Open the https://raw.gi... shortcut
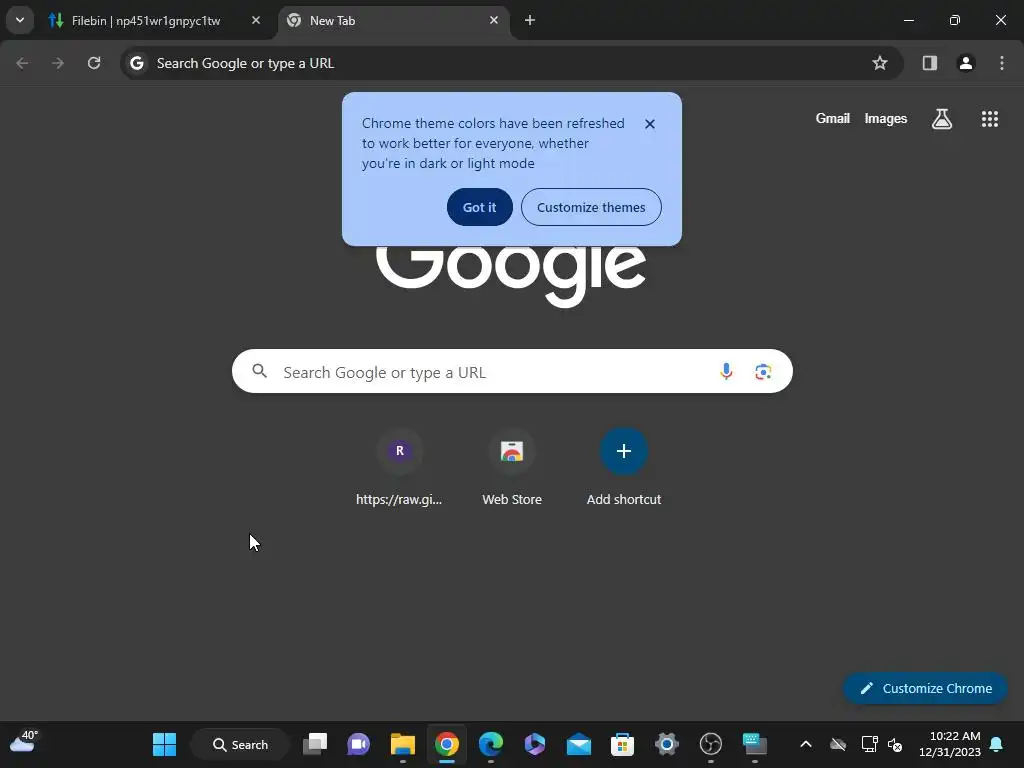The height and width of the screenshot is (768, 1024). 399,468
